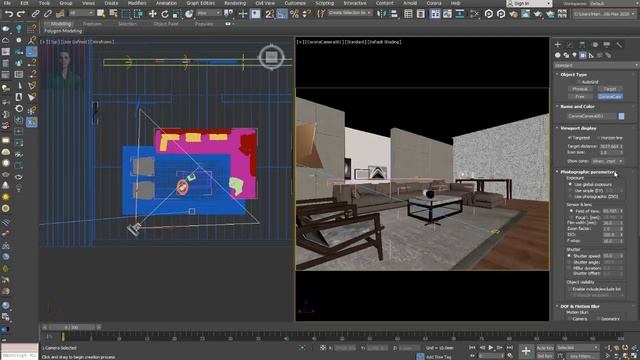Click the Auto Key button
The height and width of the screenshot is (360, 640).
pyautogui.click(x=545, y=348)
